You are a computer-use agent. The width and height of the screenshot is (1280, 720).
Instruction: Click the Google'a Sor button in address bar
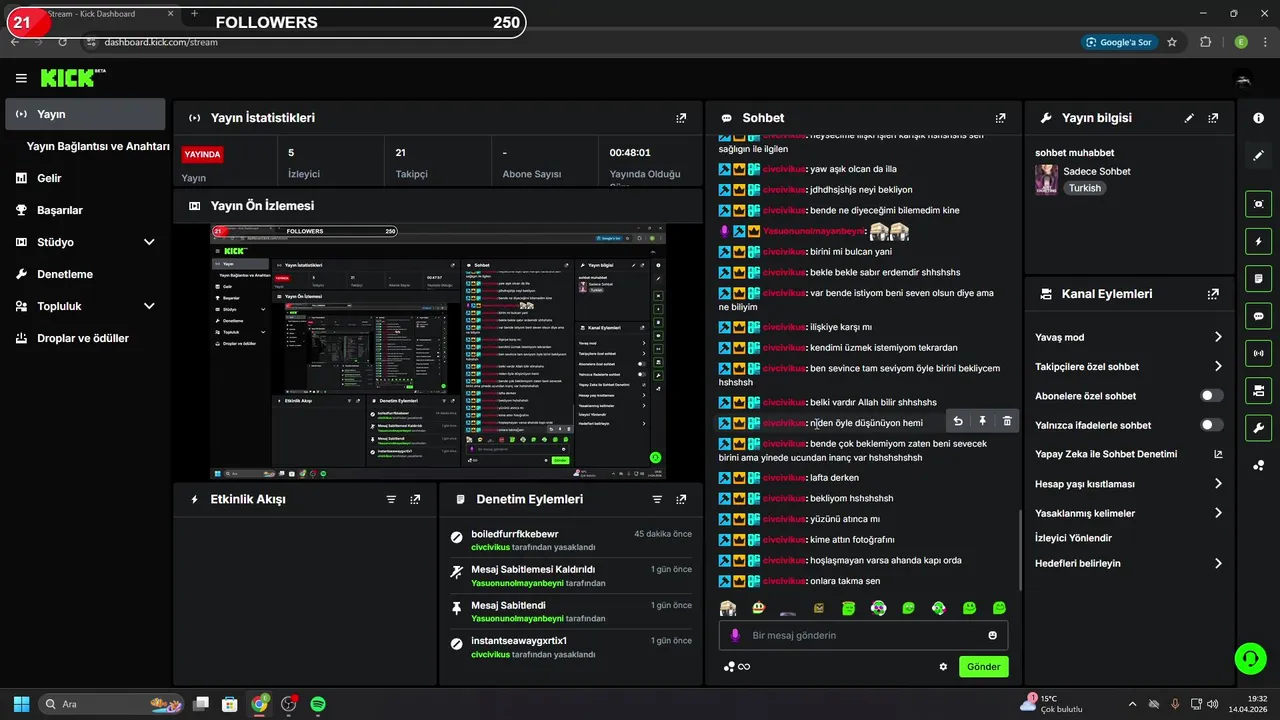coord(1119,42)
